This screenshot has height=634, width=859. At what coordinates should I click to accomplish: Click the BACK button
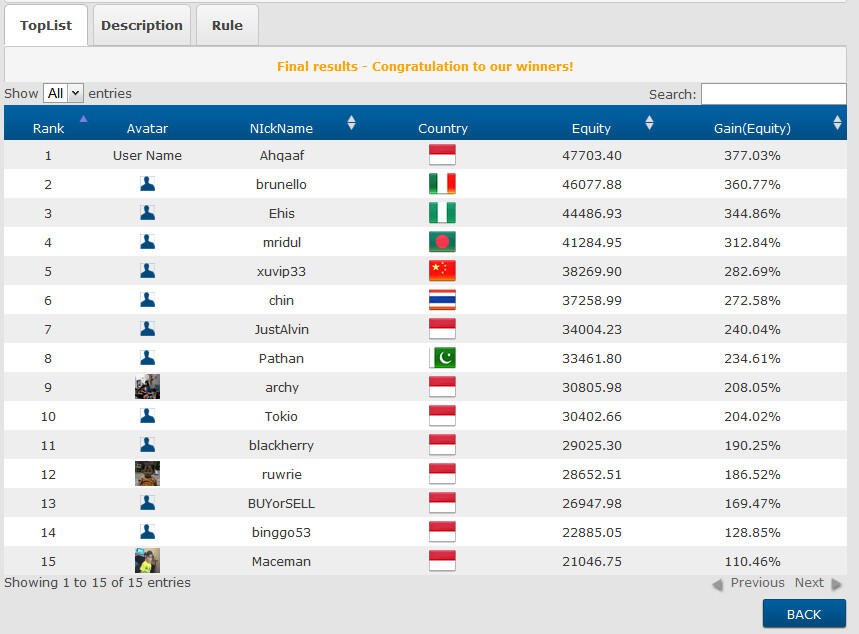tap(804, 614)
